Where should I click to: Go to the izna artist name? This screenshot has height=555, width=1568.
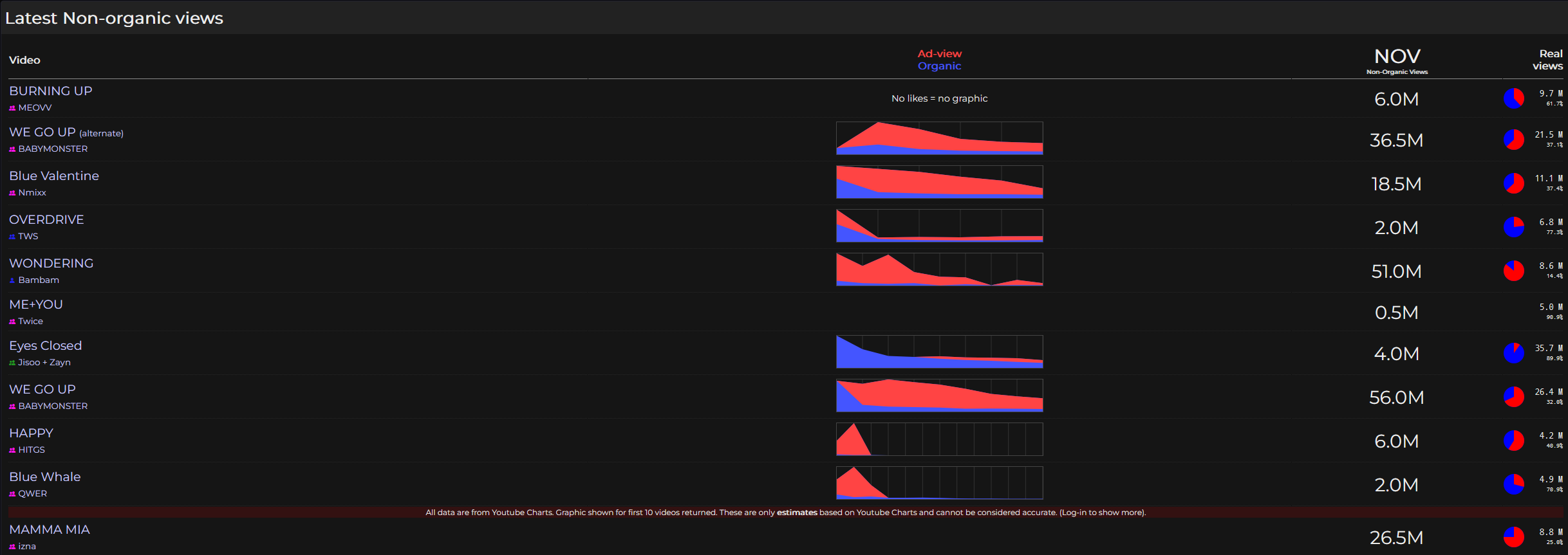(x=27, y=547)
